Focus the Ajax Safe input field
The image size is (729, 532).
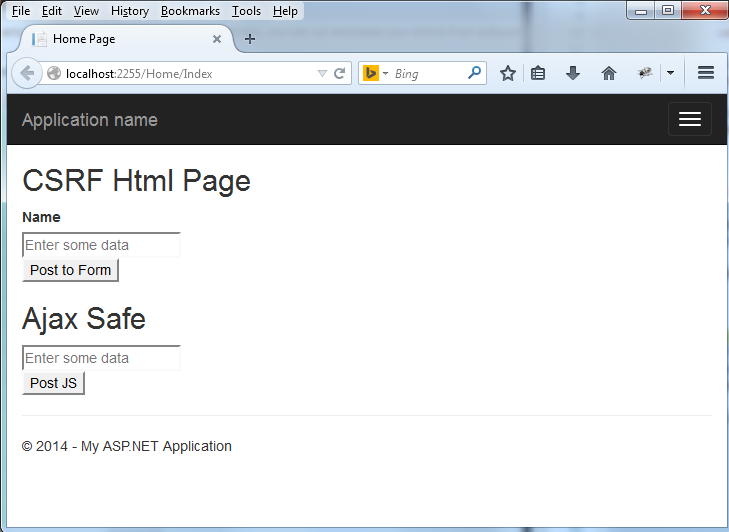(101, 358)
